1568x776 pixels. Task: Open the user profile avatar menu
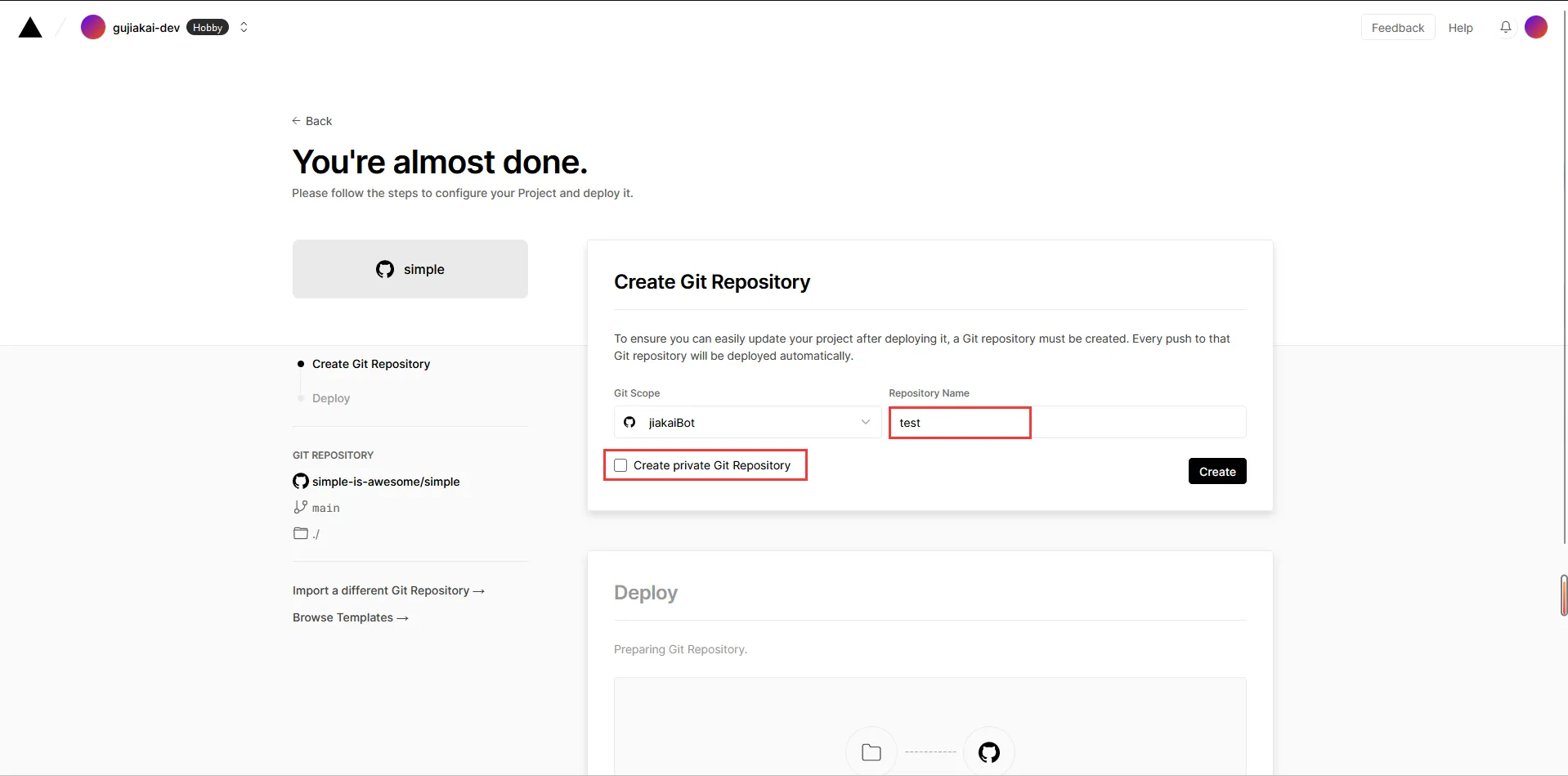click(1536, 27)
